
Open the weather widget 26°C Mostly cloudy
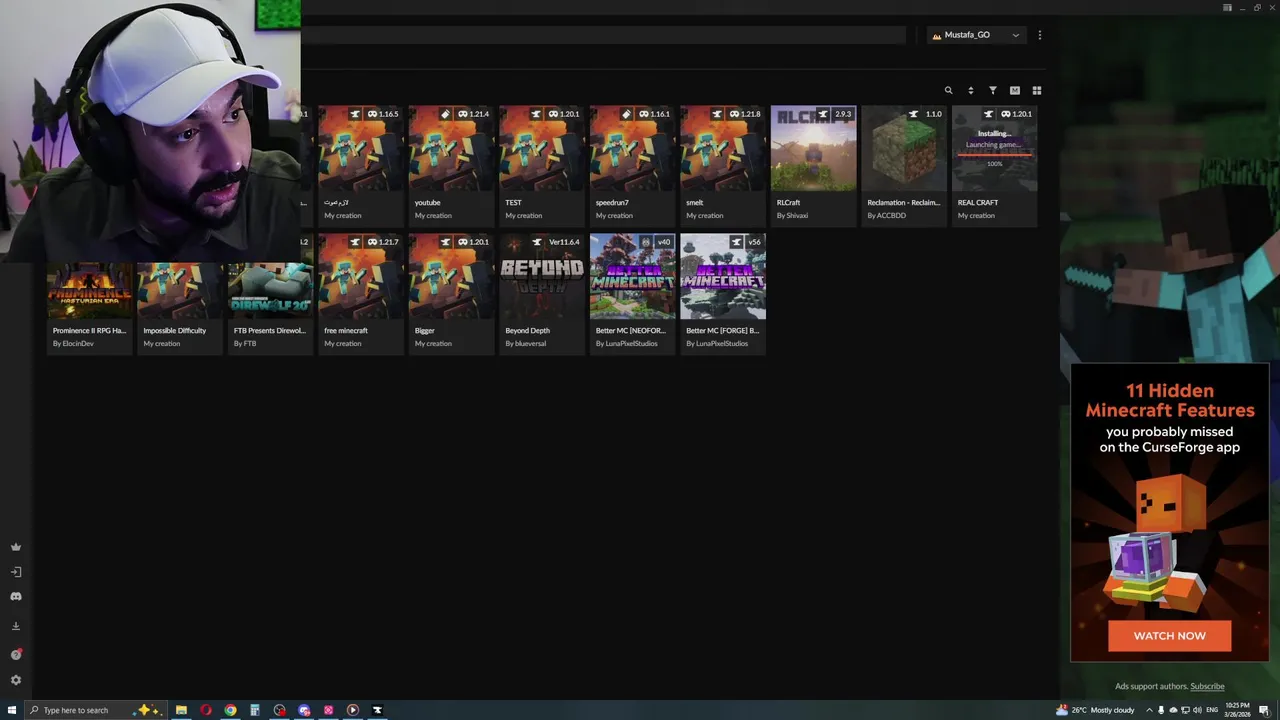click(x=1096, y=710)
